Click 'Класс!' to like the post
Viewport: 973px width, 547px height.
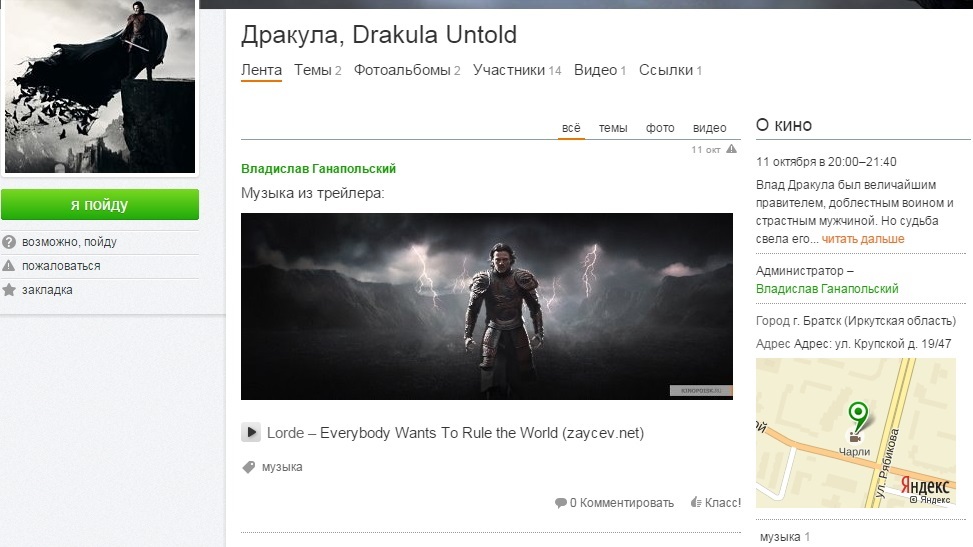pyautogui.click(x=722, y=503)
